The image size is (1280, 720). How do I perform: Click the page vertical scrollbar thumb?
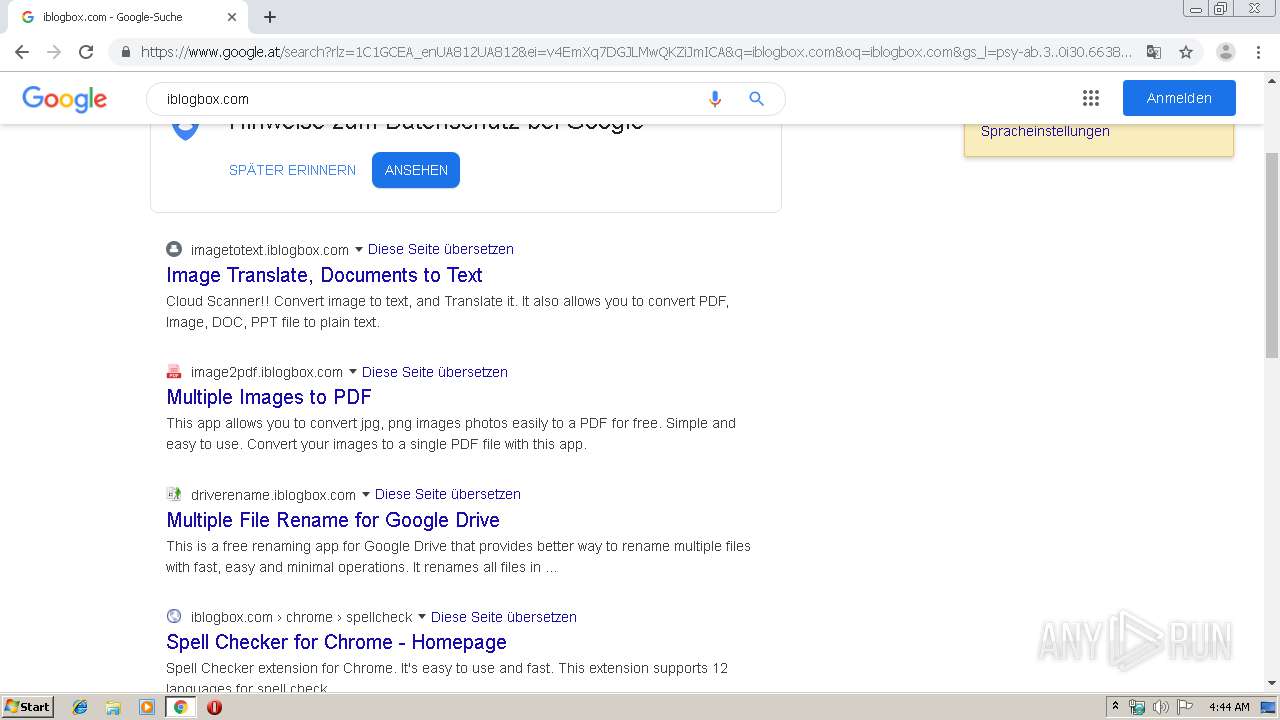click(x=1272, y=255)
